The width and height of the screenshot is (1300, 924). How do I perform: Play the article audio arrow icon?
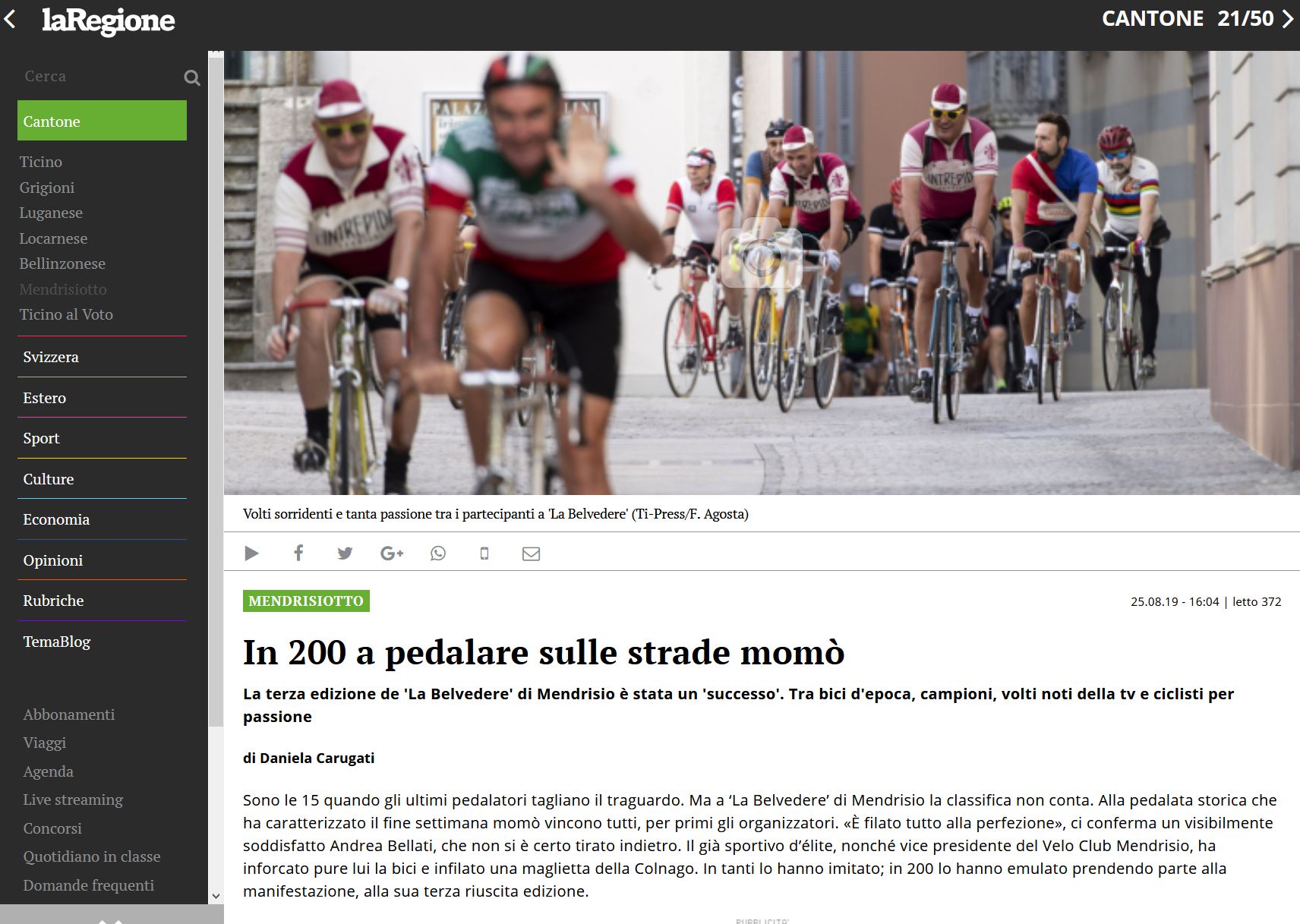(251, 553)
